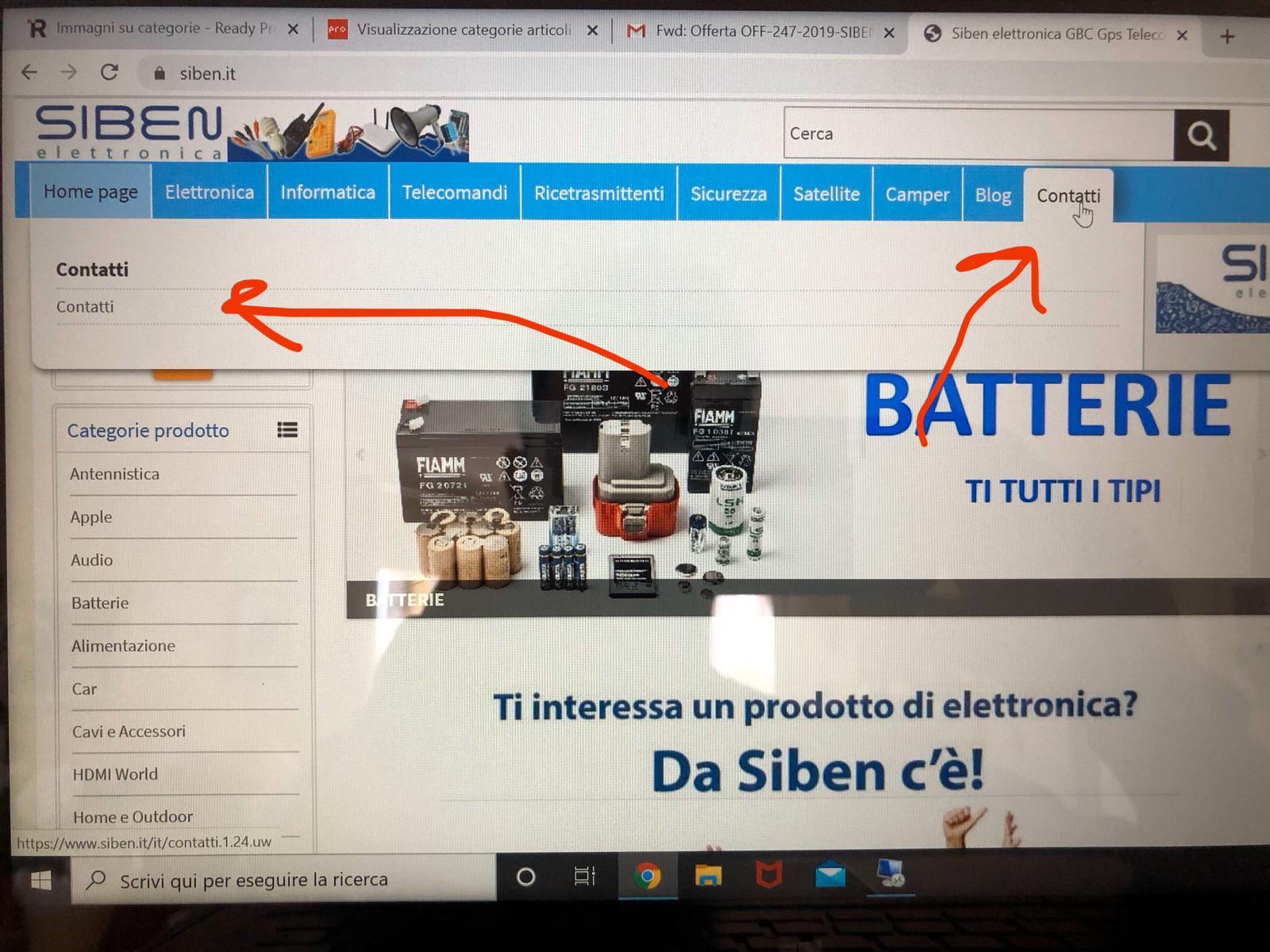Open a new browser tab

(x=1227, y=36)
